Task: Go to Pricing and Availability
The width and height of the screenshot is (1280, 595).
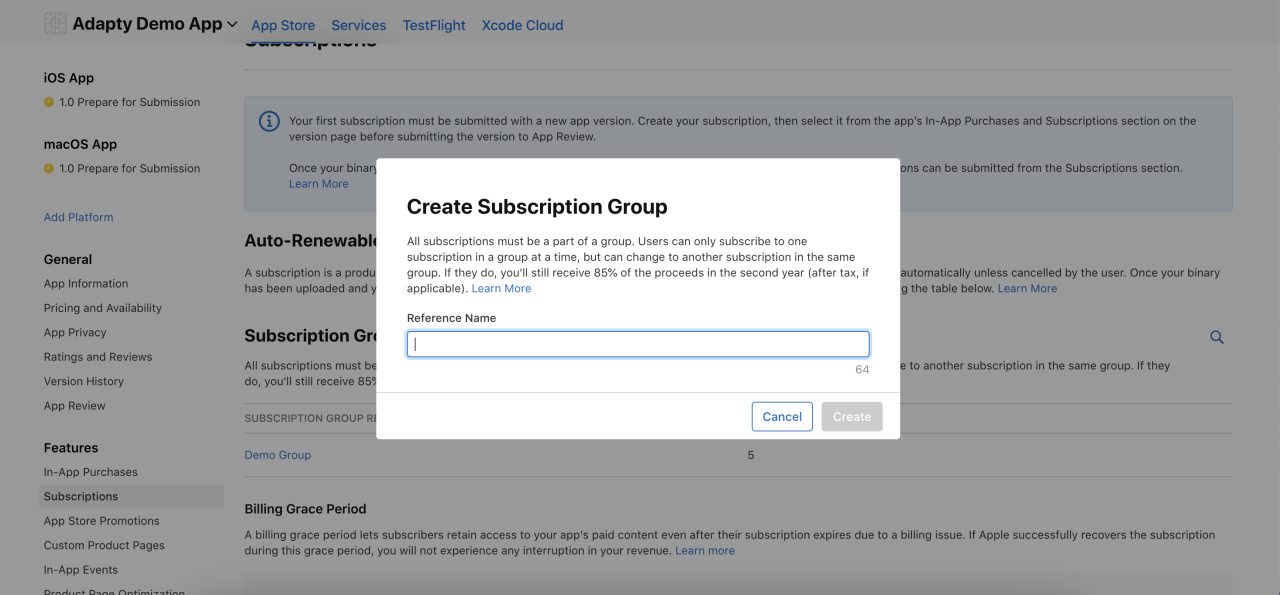Action: (102, 308)
